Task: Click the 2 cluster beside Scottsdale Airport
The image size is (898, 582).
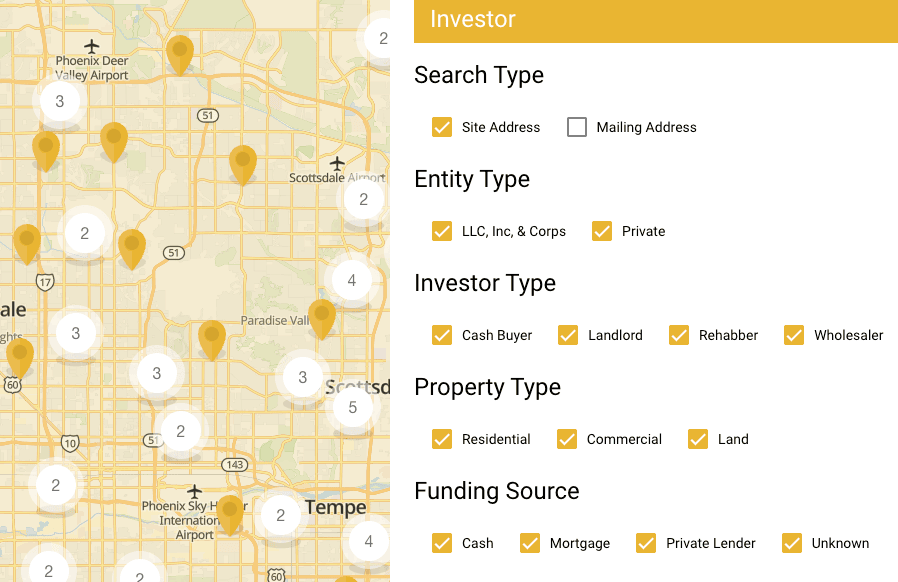Action: point(364,199)
